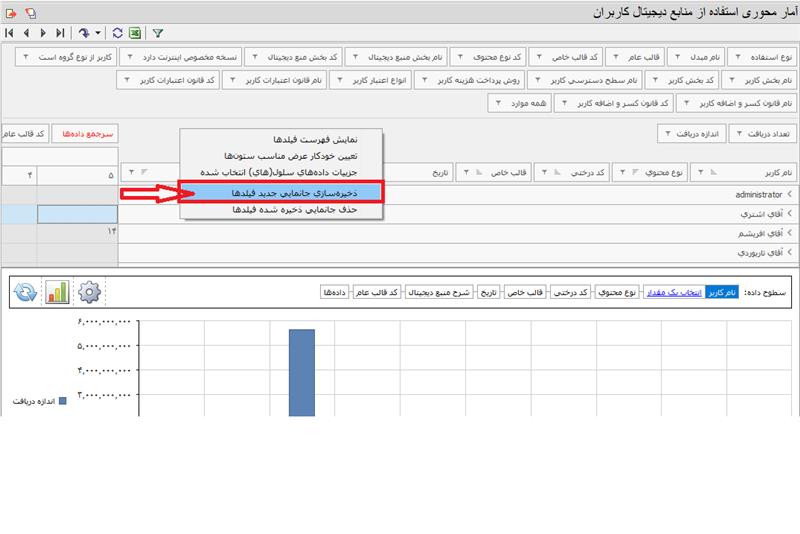This screenshot has width=800, height=534.
Task: Click the red سرجمع داده‌ها button
Action: coord(88,133)
